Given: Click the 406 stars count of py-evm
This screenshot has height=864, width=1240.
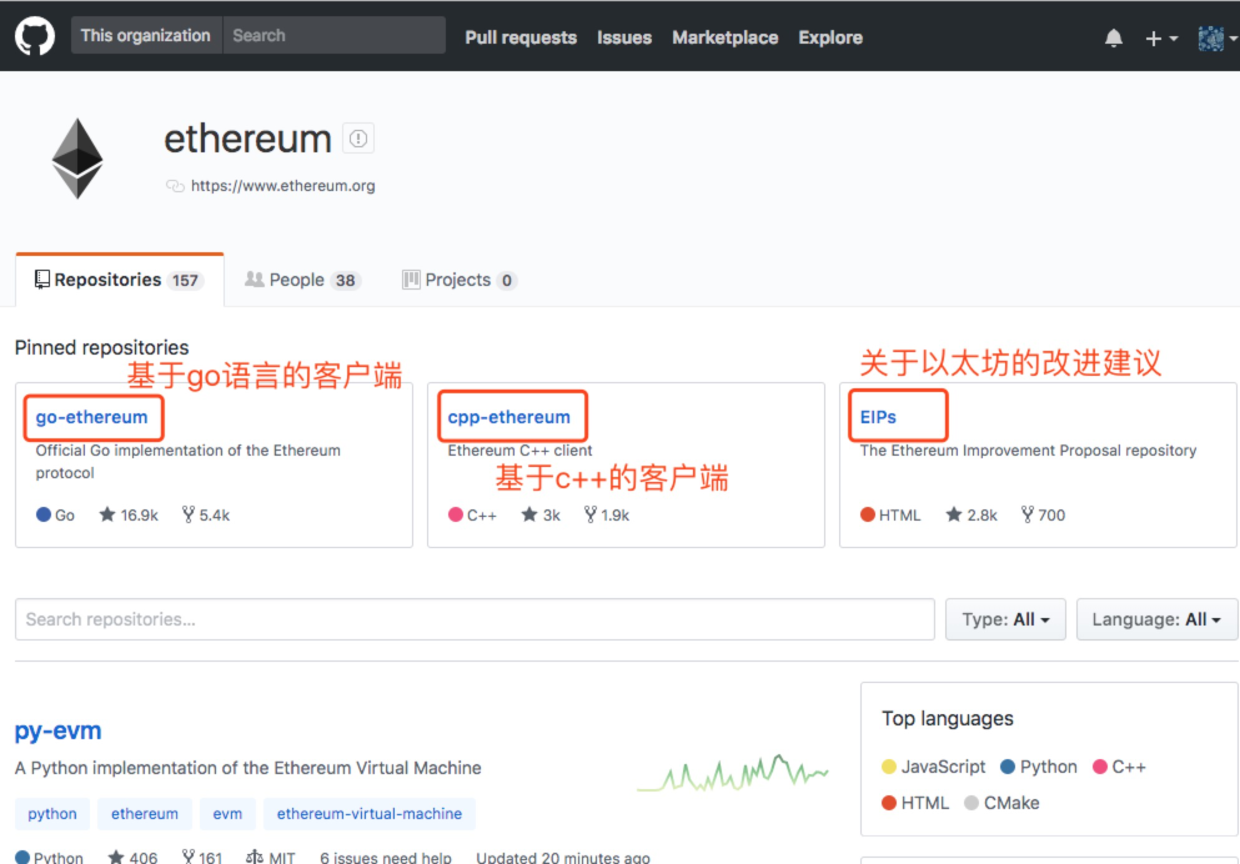Looking at the screenshot, I should coord(133,857).
